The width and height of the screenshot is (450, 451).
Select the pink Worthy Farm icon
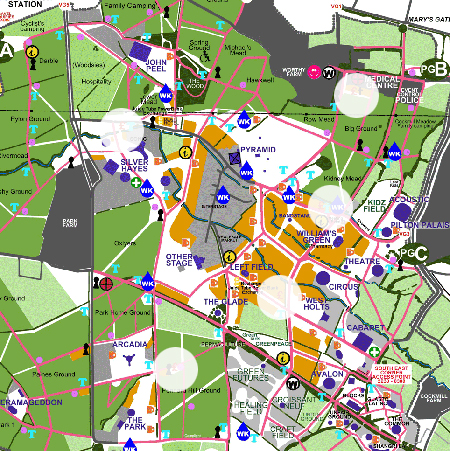(314, 72)
